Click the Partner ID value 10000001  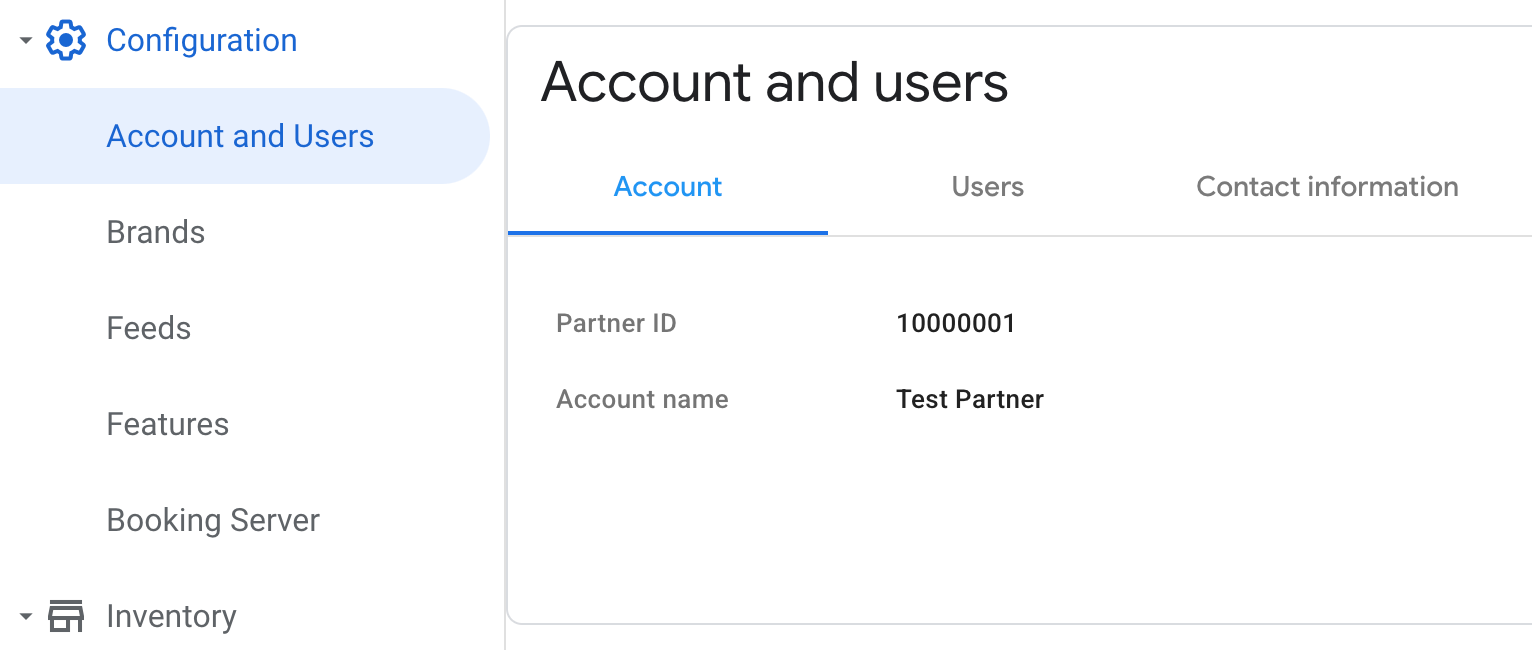(x=956, y=323)
